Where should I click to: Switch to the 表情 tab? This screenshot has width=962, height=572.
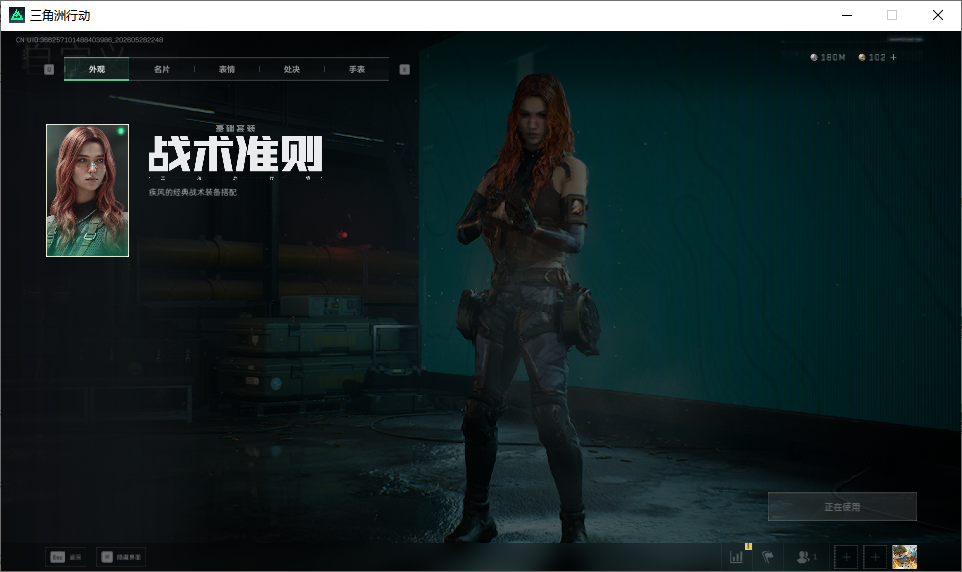click(x=226, y=69)
